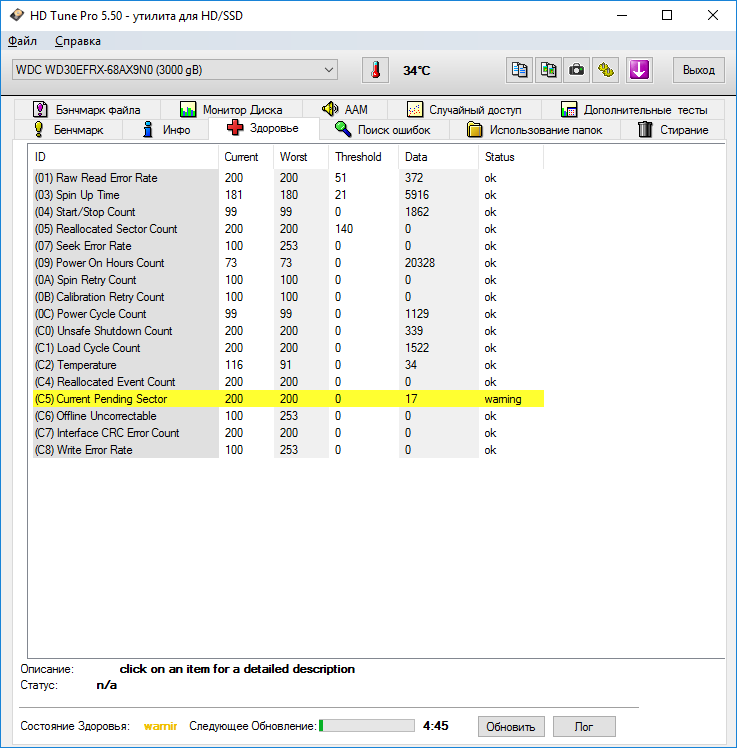Minimize the HD Tune Pro window

[x=622, y=15]
